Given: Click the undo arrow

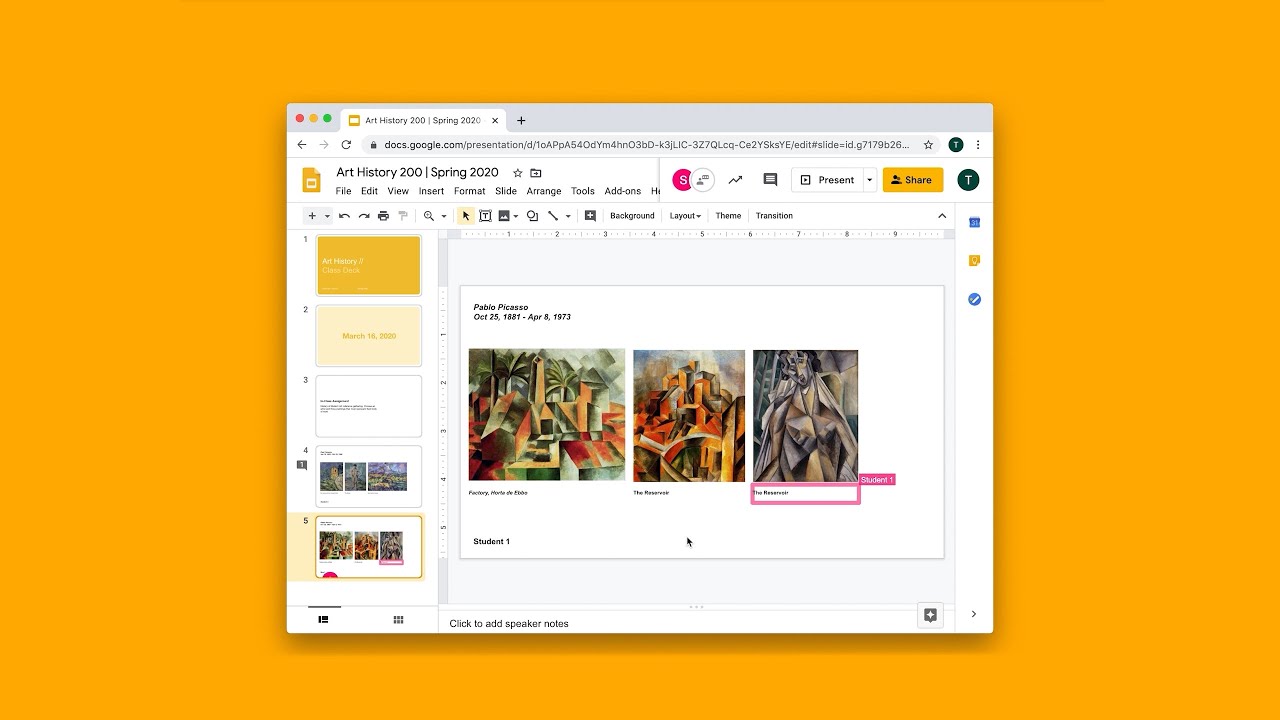Looking at the screenshot, I should tap(344, 216).
